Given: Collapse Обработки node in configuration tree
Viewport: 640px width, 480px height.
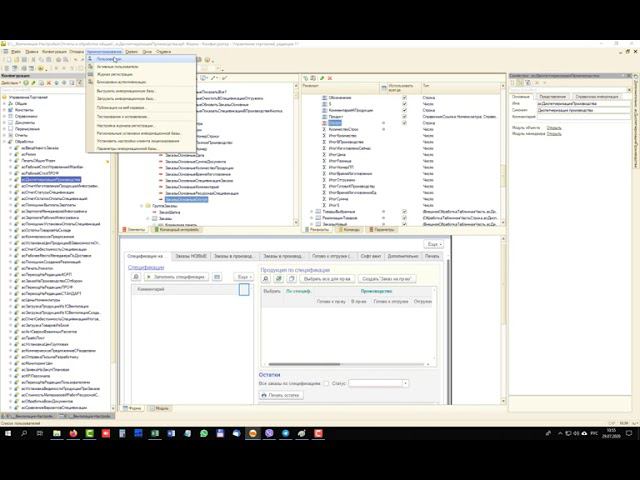Looking at the screenshot, I should pyautogui.click(x=4, y=142).
